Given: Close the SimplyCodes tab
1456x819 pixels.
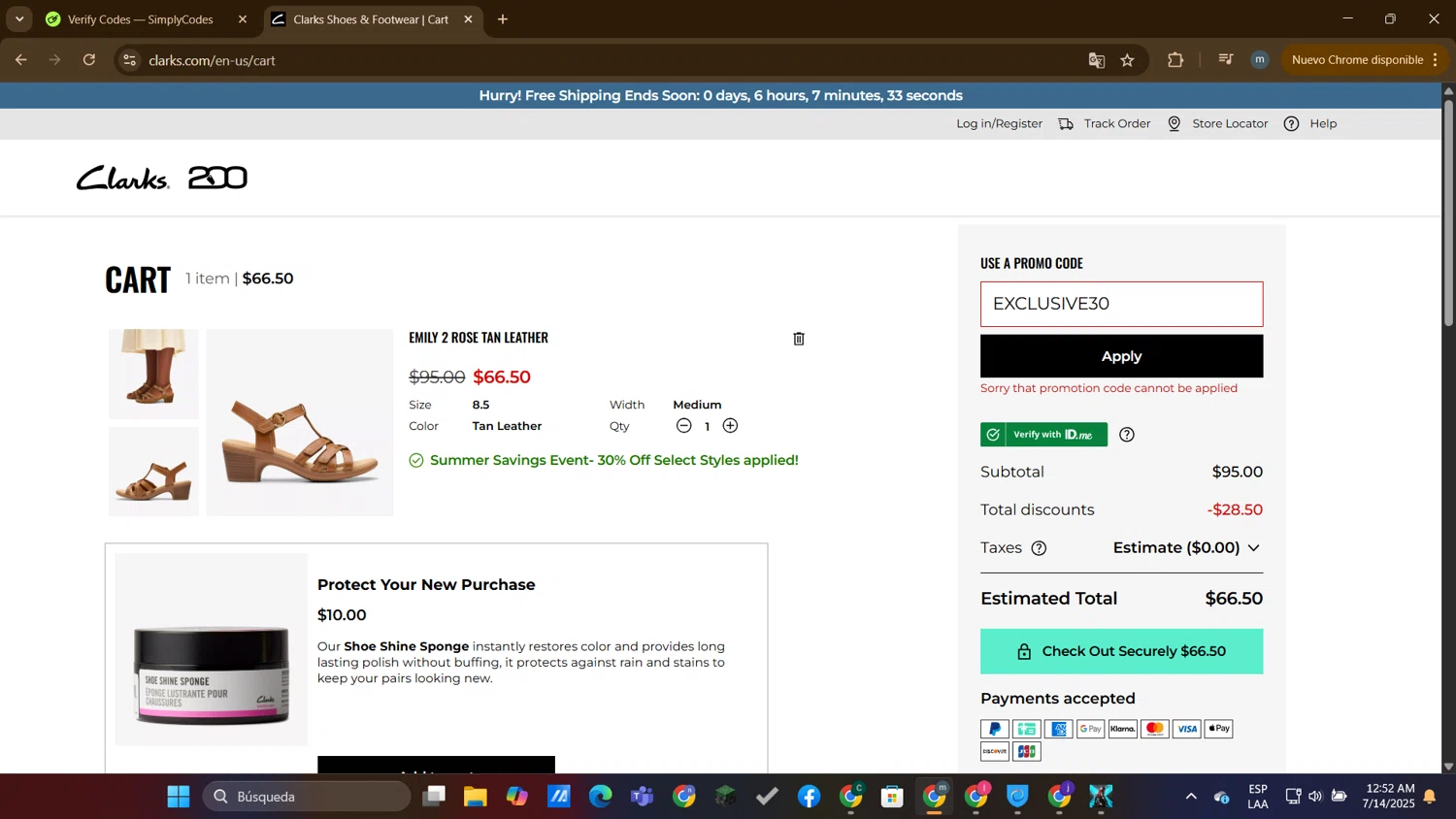Looking at the screenshot, I should (x=243, y=19).
